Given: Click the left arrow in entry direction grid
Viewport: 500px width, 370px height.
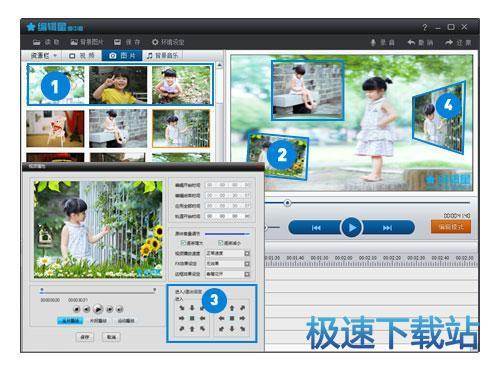Looking at the screenshot, I should tap(202, 318).
